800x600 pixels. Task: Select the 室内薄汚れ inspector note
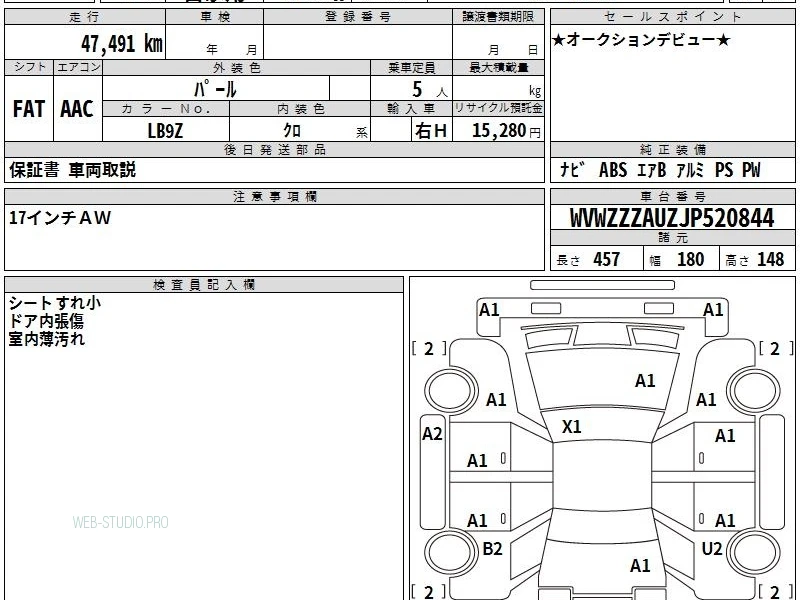pos(46,339)
